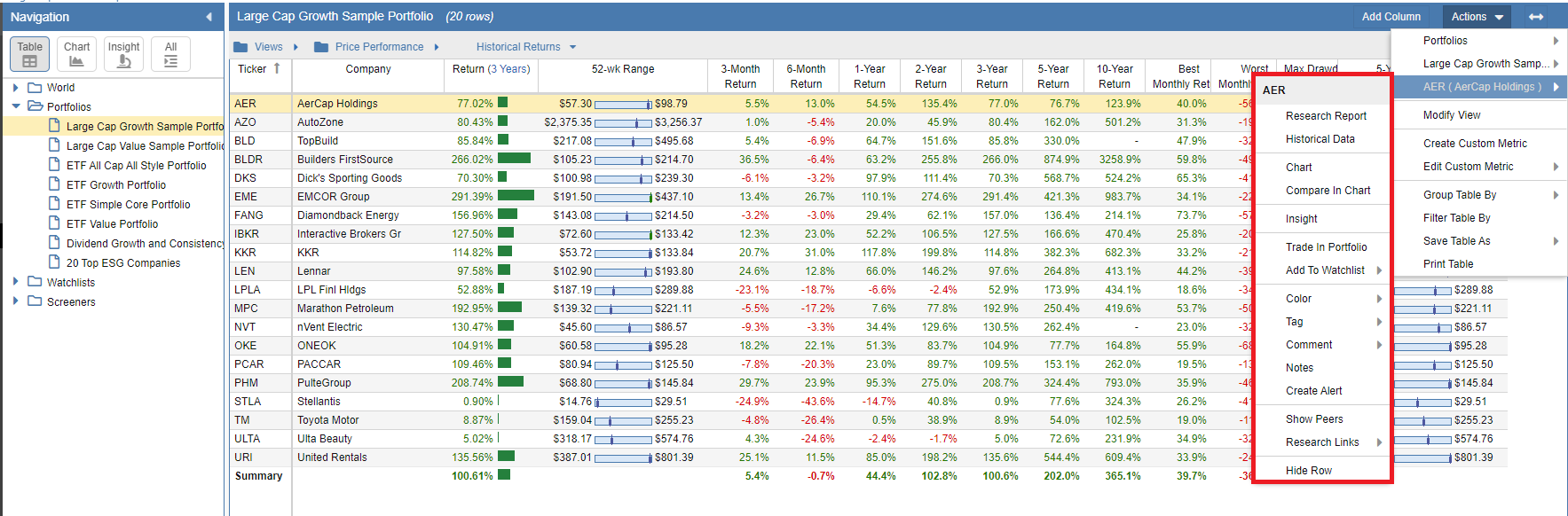Expand the arrow after Price Performance
Viewport: 1568px width, 516px height.
(x=437, y=47)
